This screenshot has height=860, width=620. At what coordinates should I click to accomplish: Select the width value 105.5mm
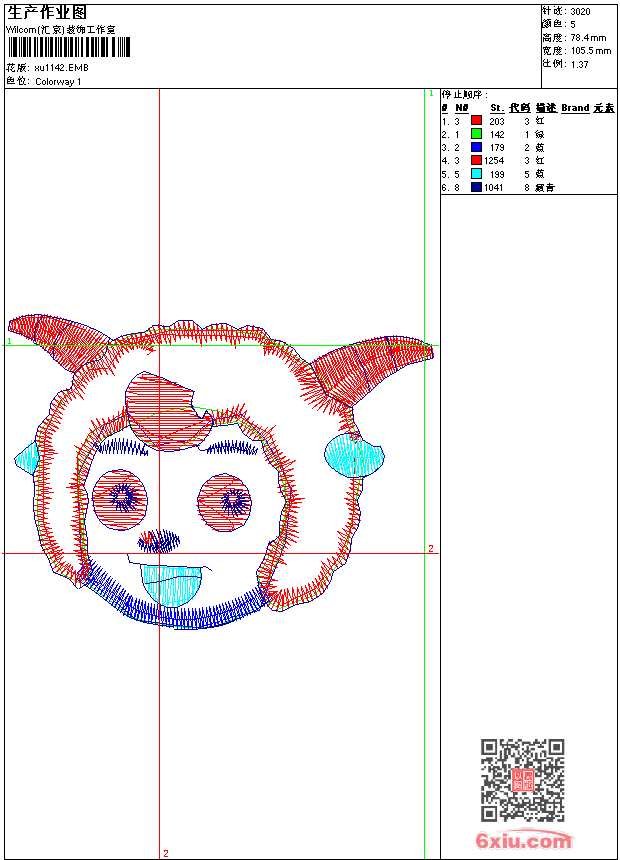coord(590,51)
